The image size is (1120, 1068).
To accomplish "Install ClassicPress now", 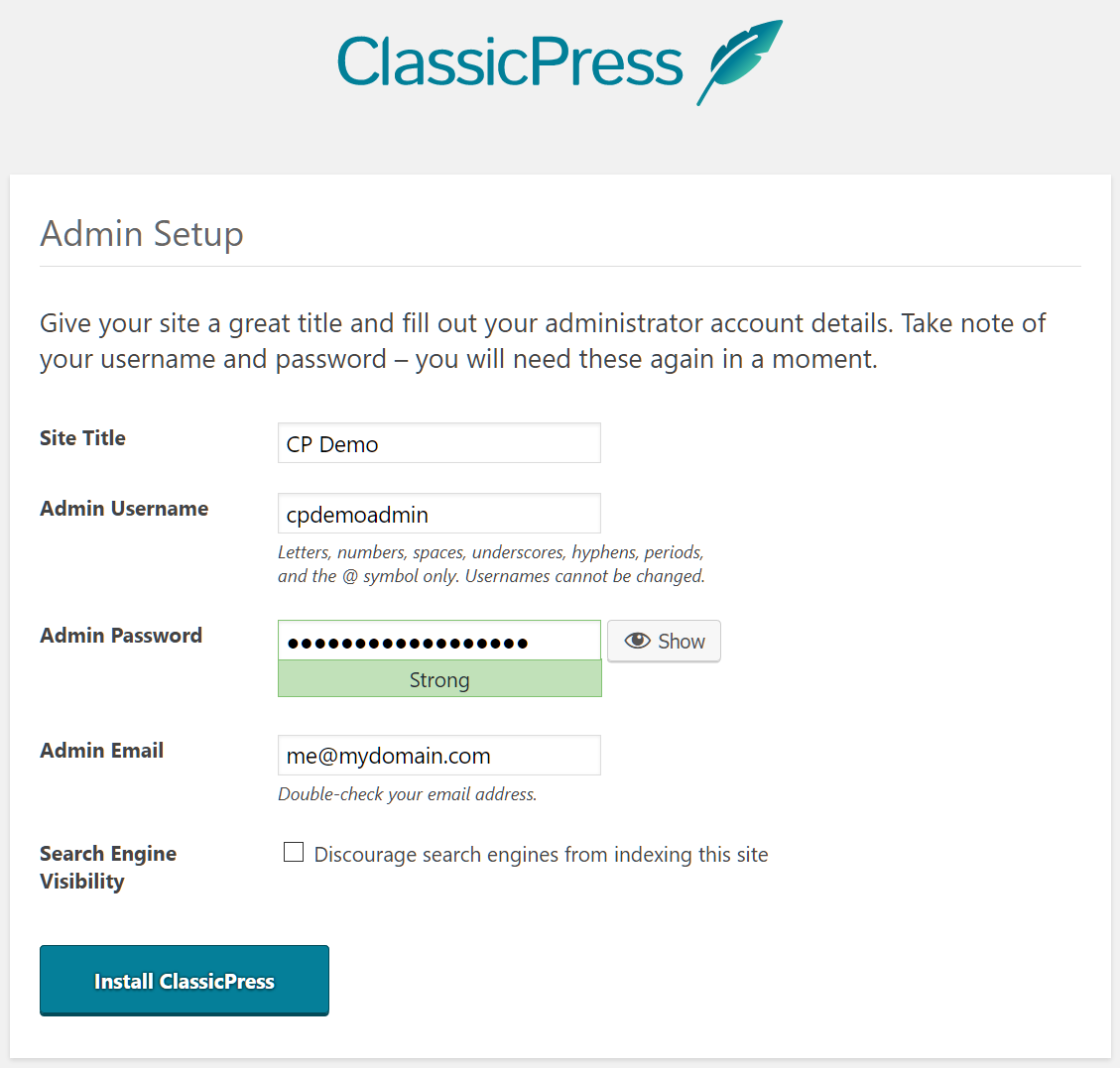I will point(185,980).
